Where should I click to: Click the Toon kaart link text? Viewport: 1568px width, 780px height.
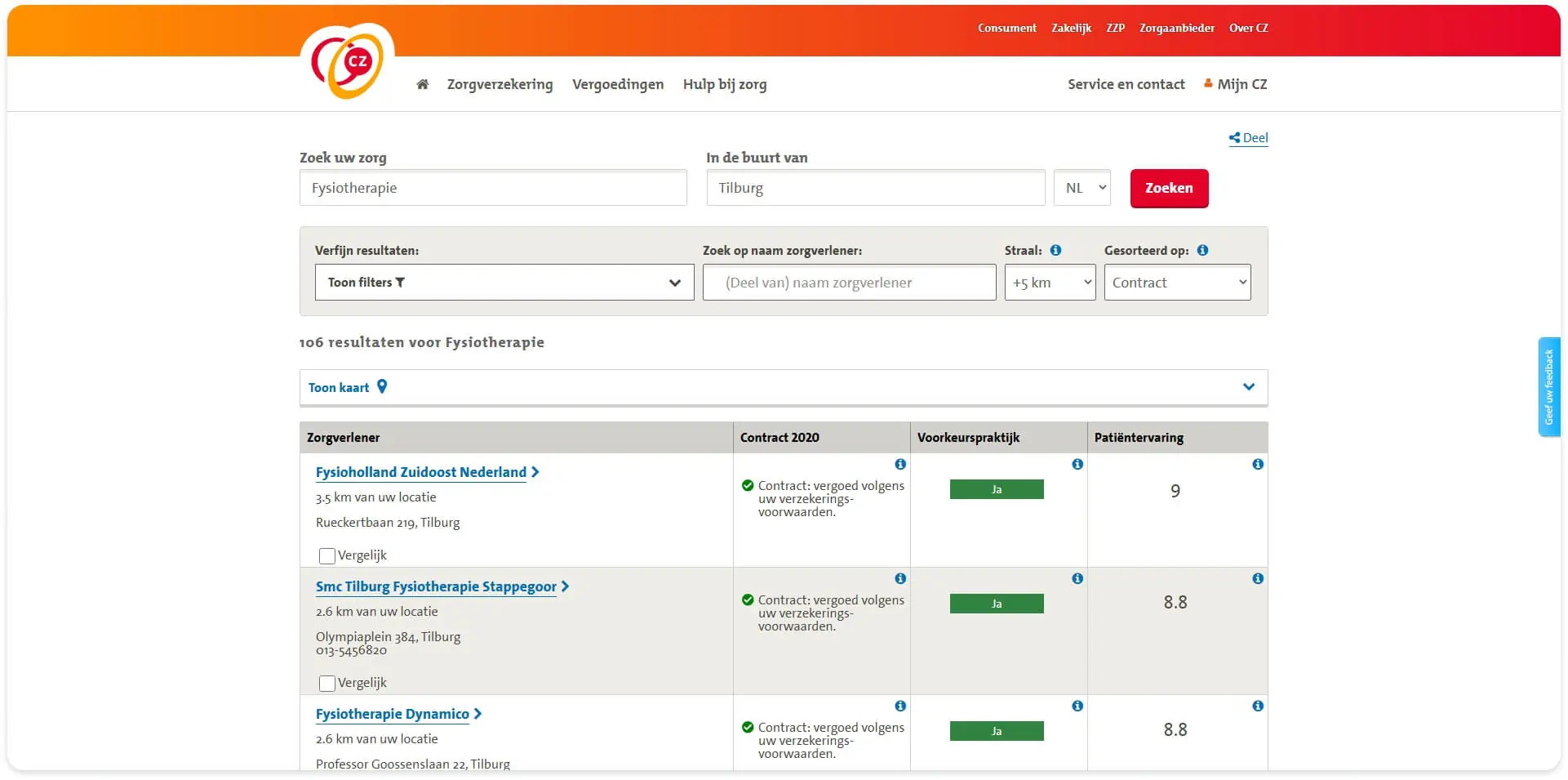pyautogui.click(x=339, y=387)
